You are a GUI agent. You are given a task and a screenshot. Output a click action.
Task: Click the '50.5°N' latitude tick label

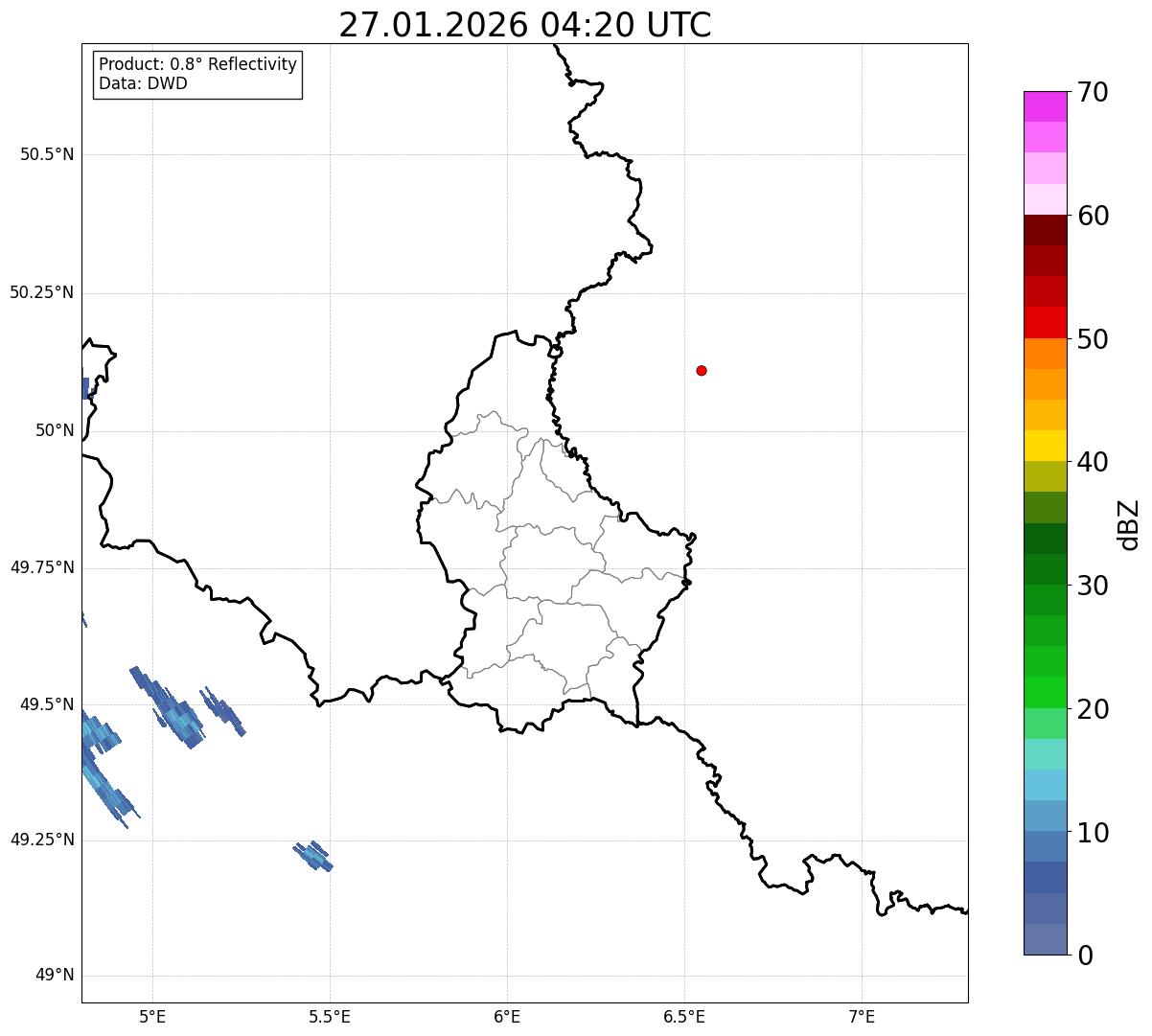47,154
